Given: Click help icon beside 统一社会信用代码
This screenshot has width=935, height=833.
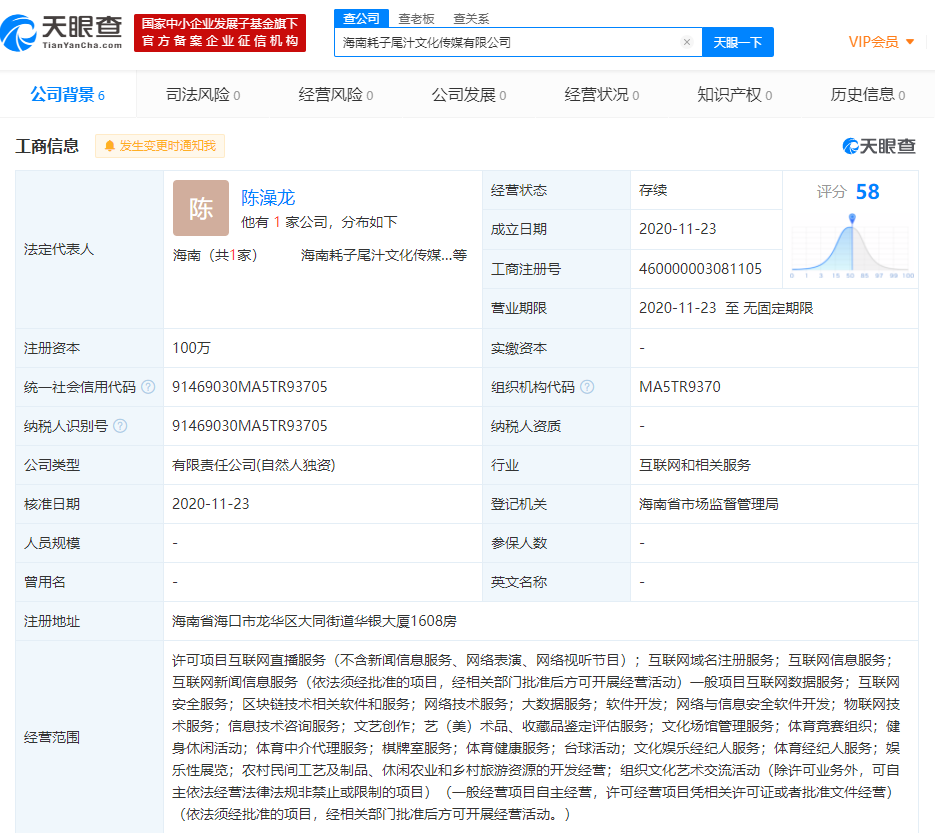Looking at the screenshot, I should pos(148,387).
